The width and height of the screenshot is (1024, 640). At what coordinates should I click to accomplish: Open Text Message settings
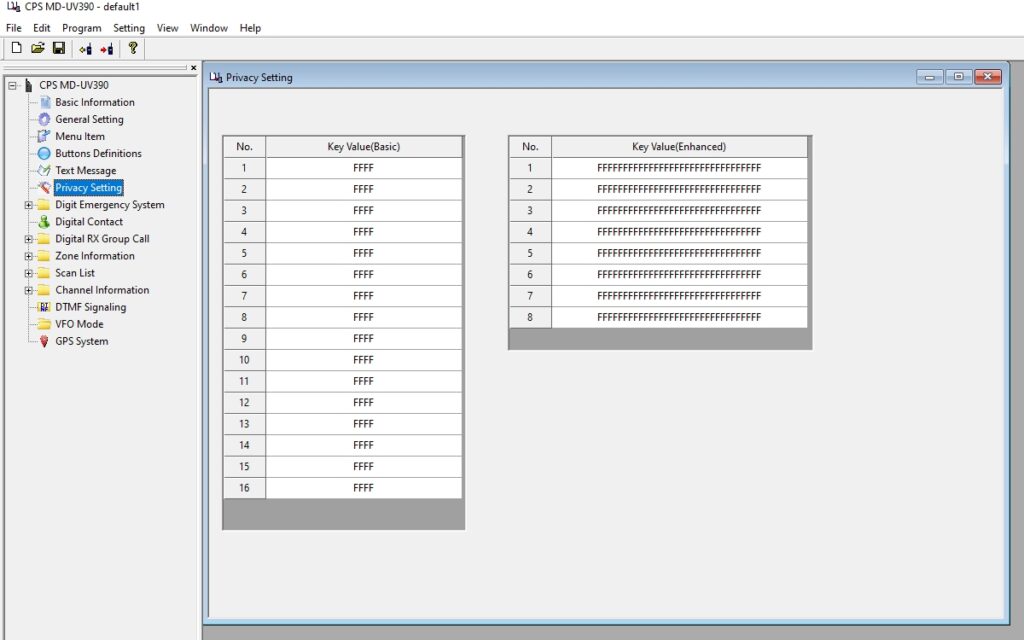(x=84, y=170)
